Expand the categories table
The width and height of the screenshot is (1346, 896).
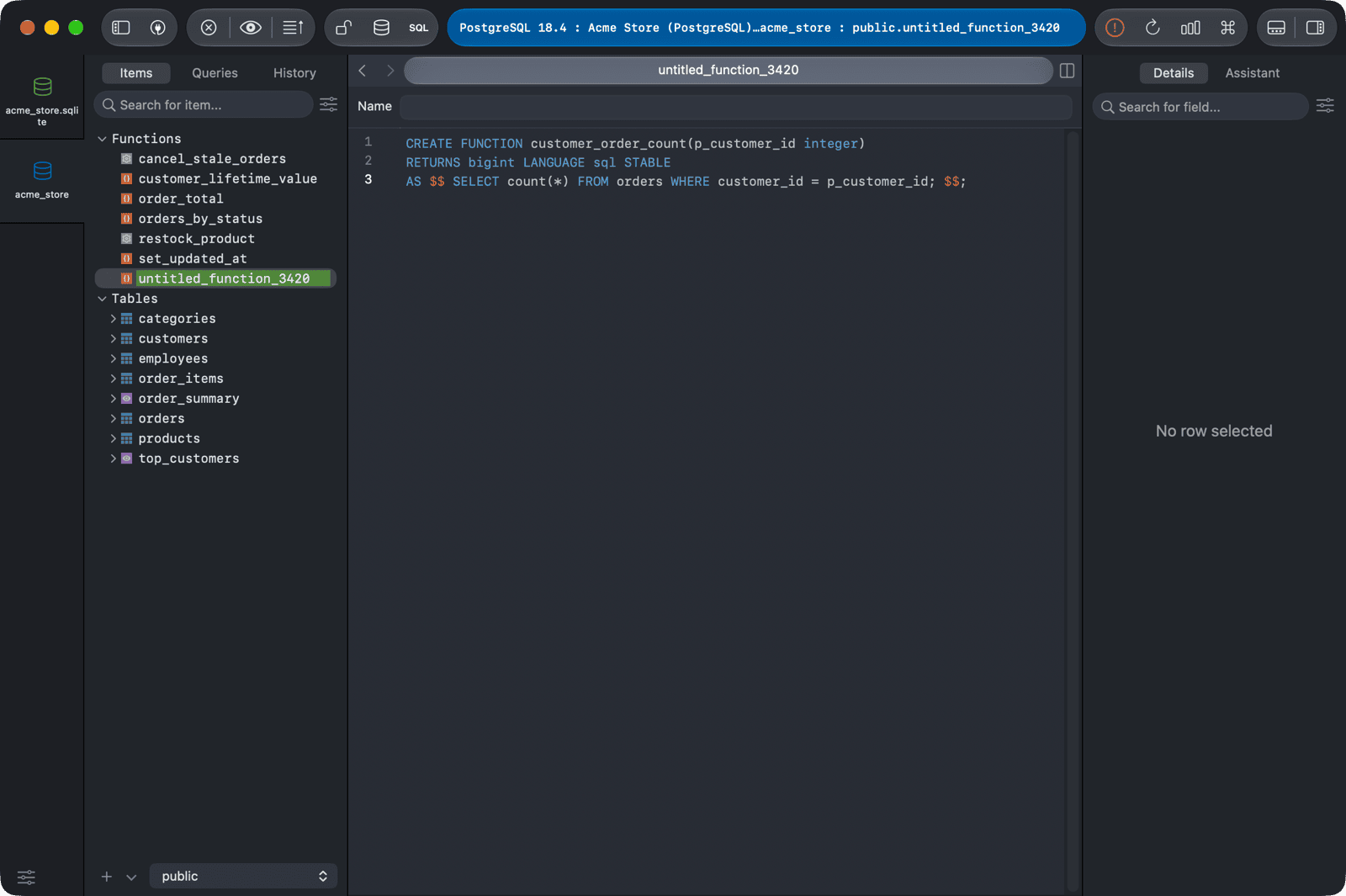point(113,319)
